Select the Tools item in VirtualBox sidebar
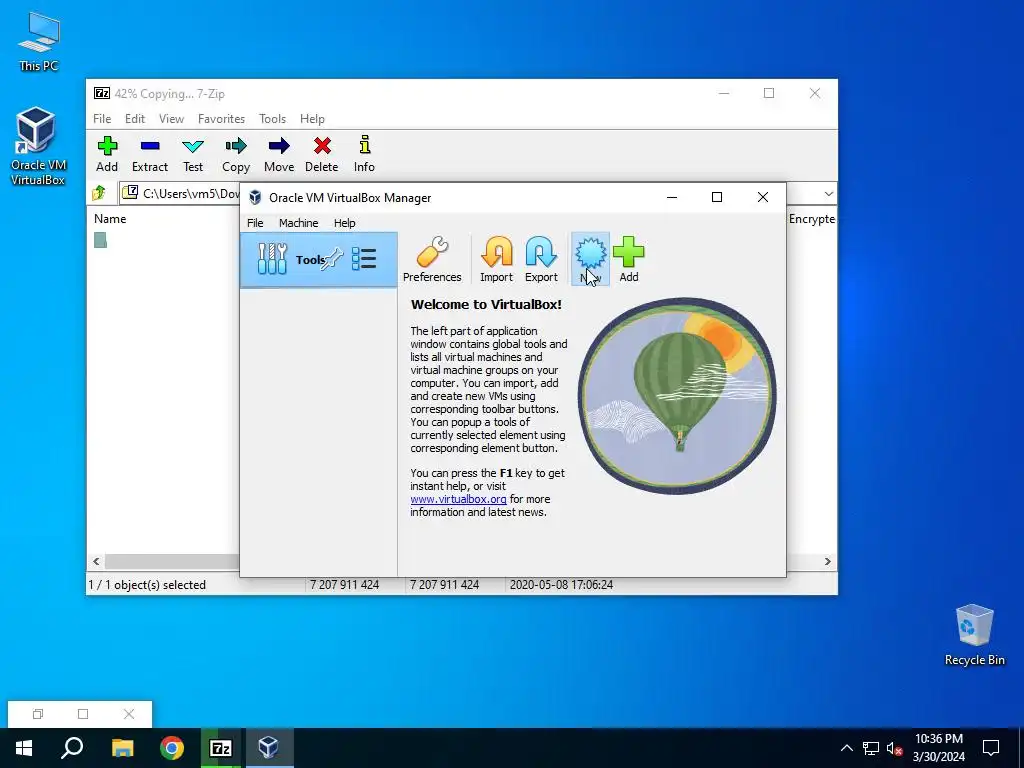Image resolution: width=1024 pixels, height=768 pixels. point(319,259)
